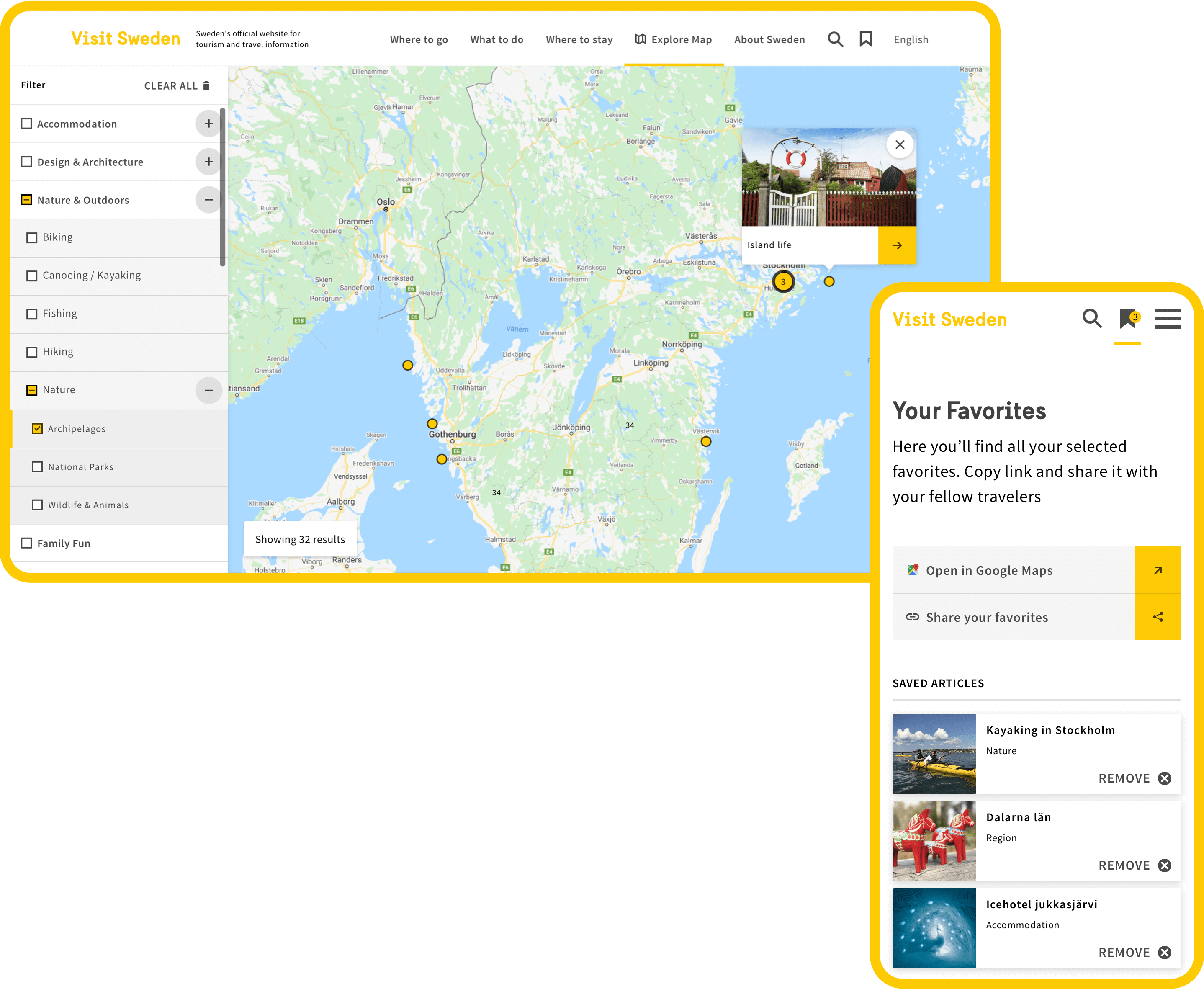Image resolution: width=1204 pixels, height=989 pixels.
Task: Enable the National Parks checkbox
Action: point(37,466)
